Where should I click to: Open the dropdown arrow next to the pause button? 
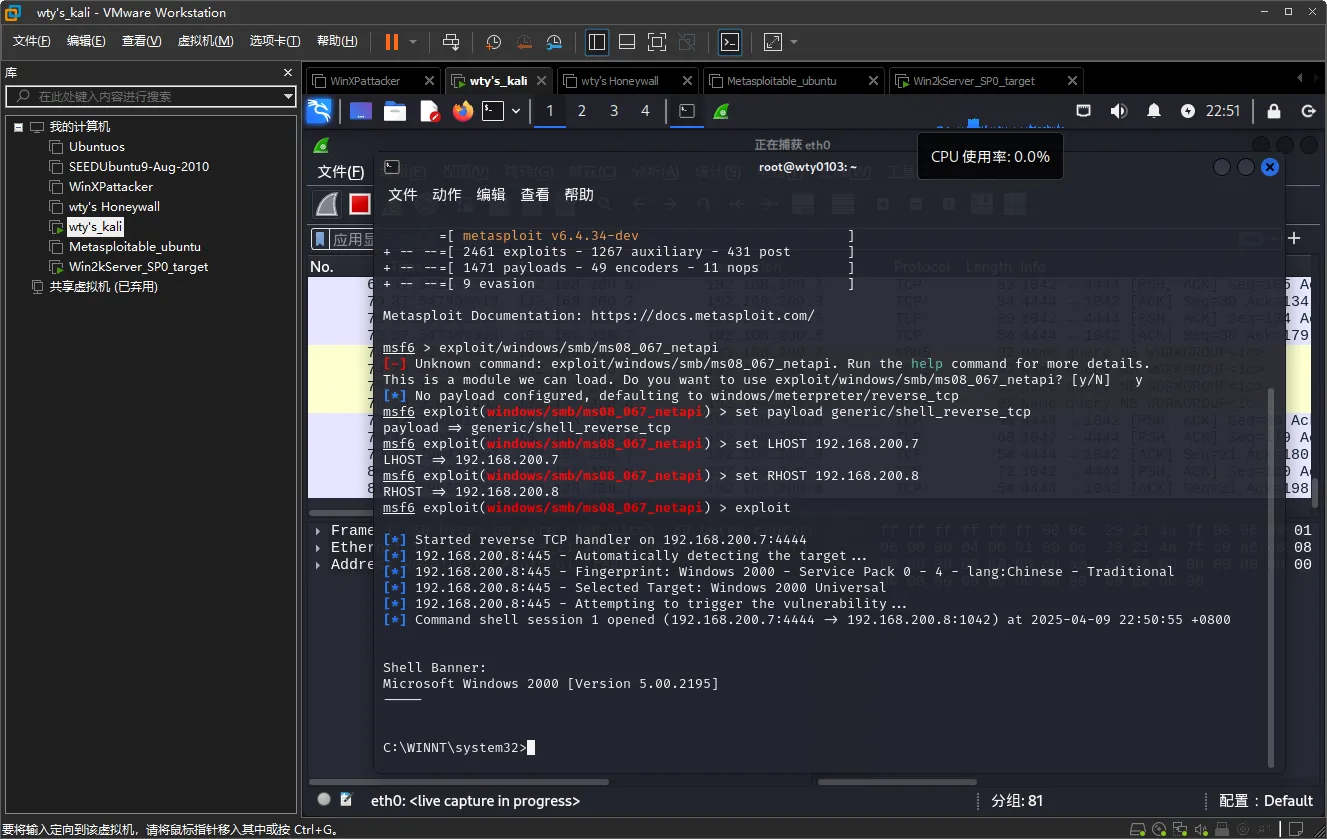pos(413,42)
